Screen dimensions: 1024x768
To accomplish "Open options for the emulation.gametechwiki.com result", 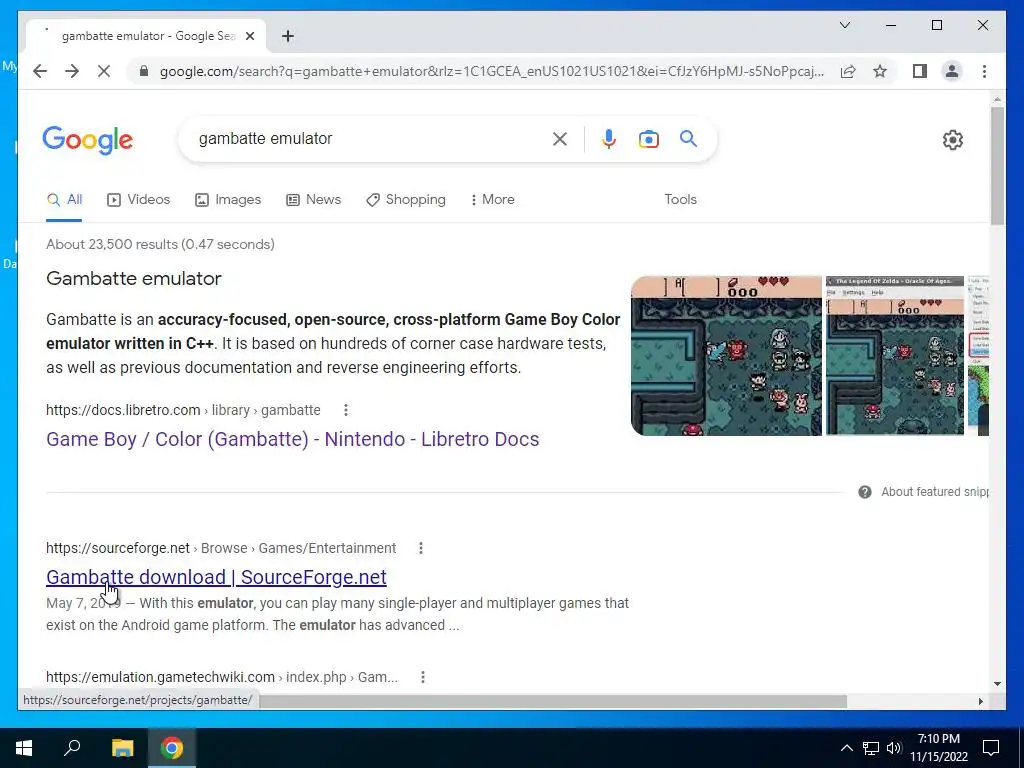I will [x=423, y=677].
